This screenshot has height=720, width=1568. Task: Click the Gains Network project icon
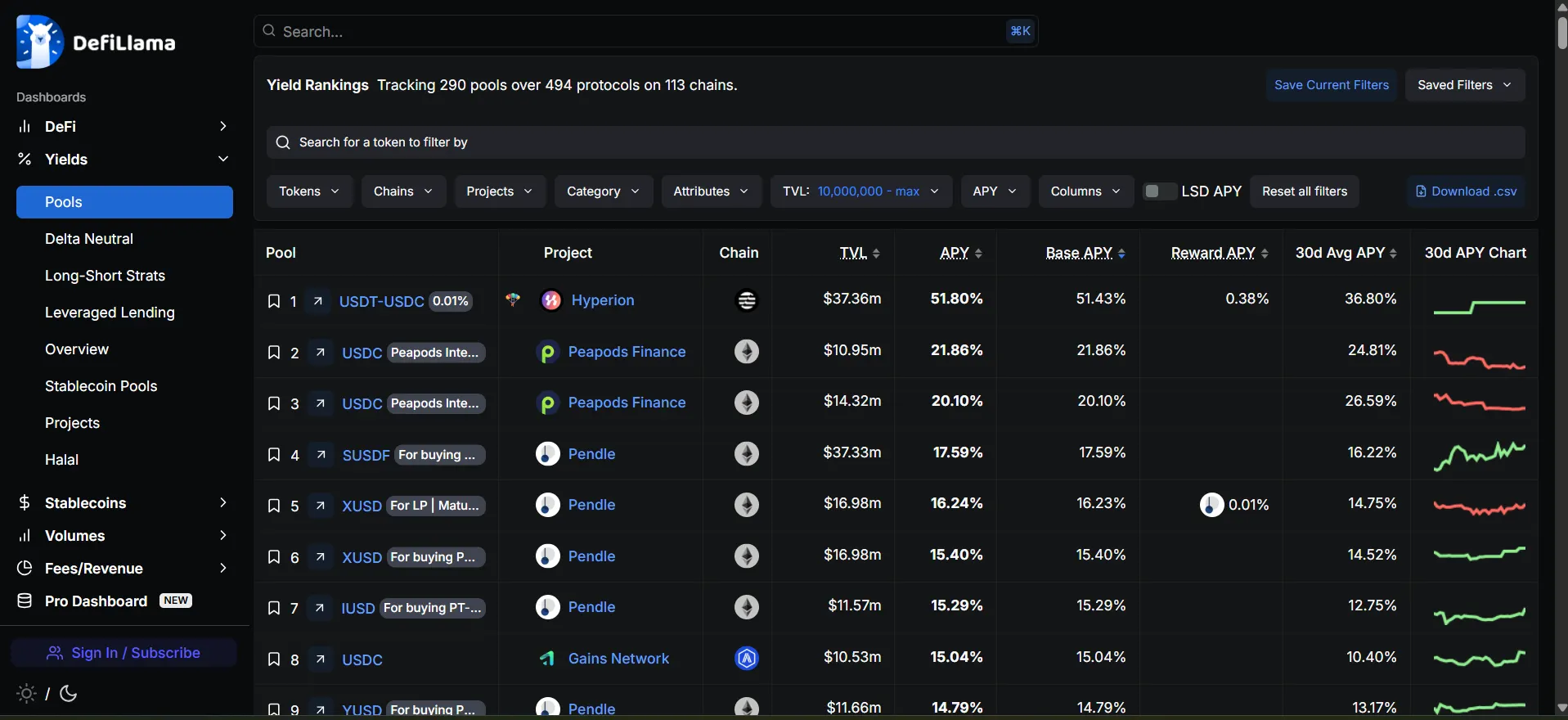[x=547, y=659]
